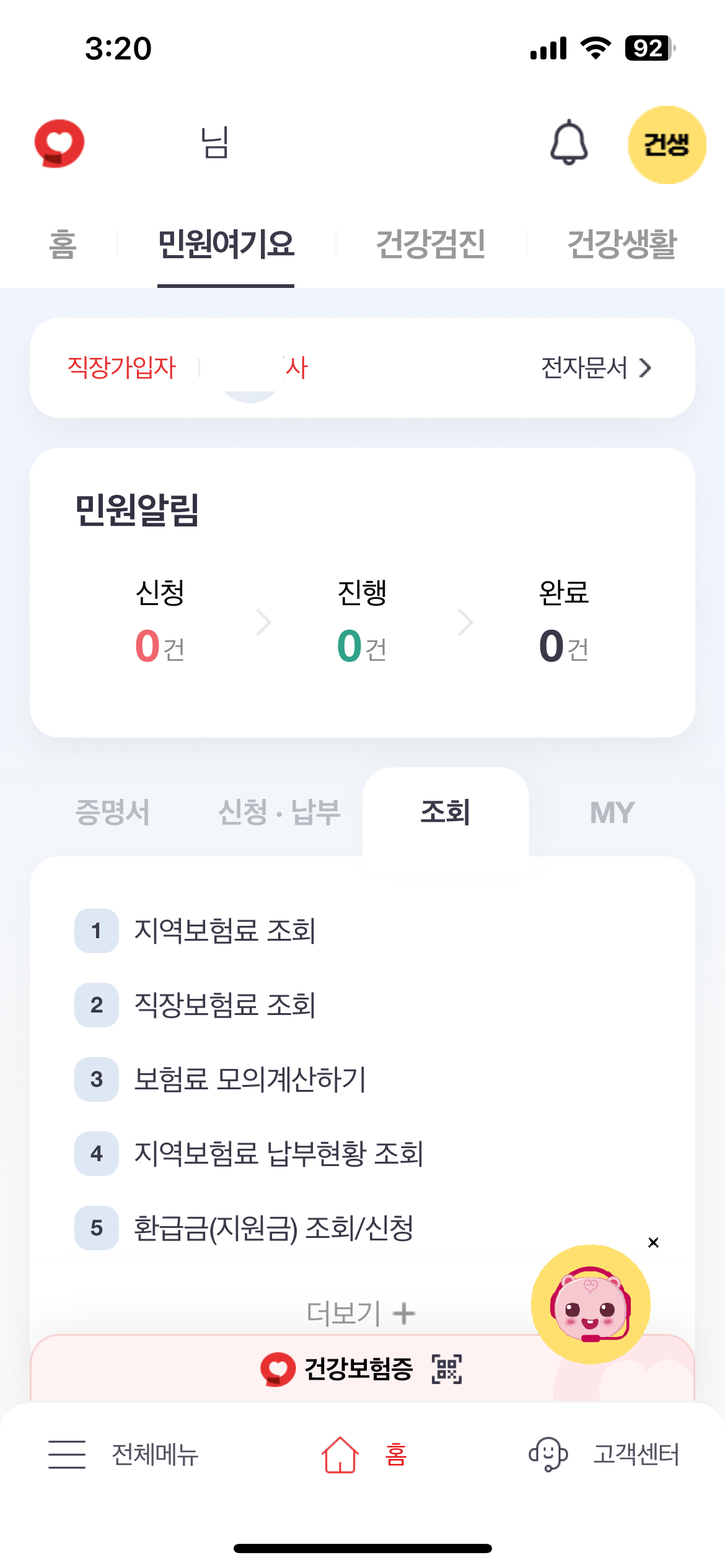Open 고객센터 headset icon
This screenshot has width=725, height=1568.
point(548,1454)
